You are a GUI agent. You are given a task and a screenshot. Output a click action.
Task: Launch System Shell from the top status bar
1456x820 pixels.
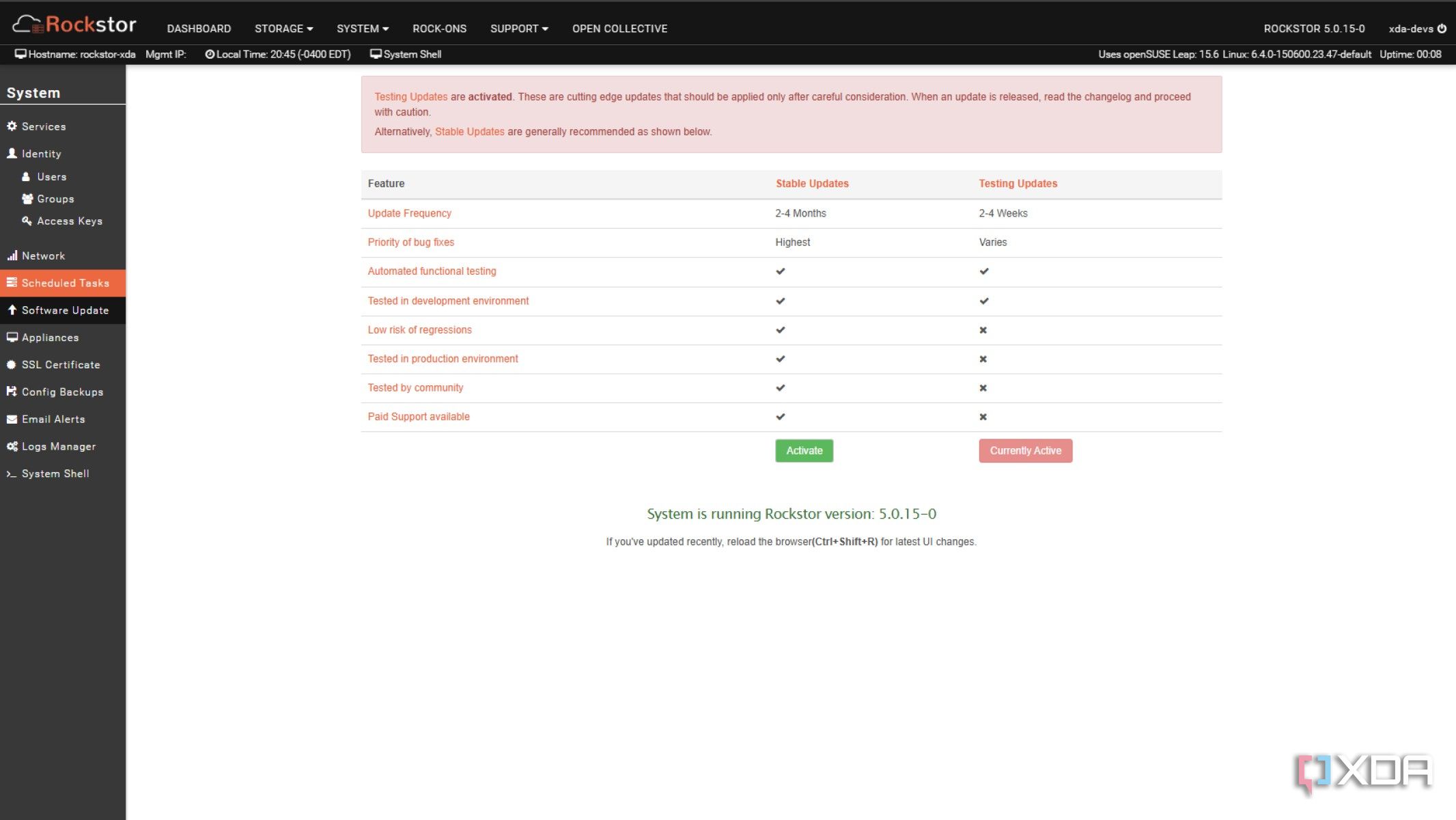pos(406,55)
